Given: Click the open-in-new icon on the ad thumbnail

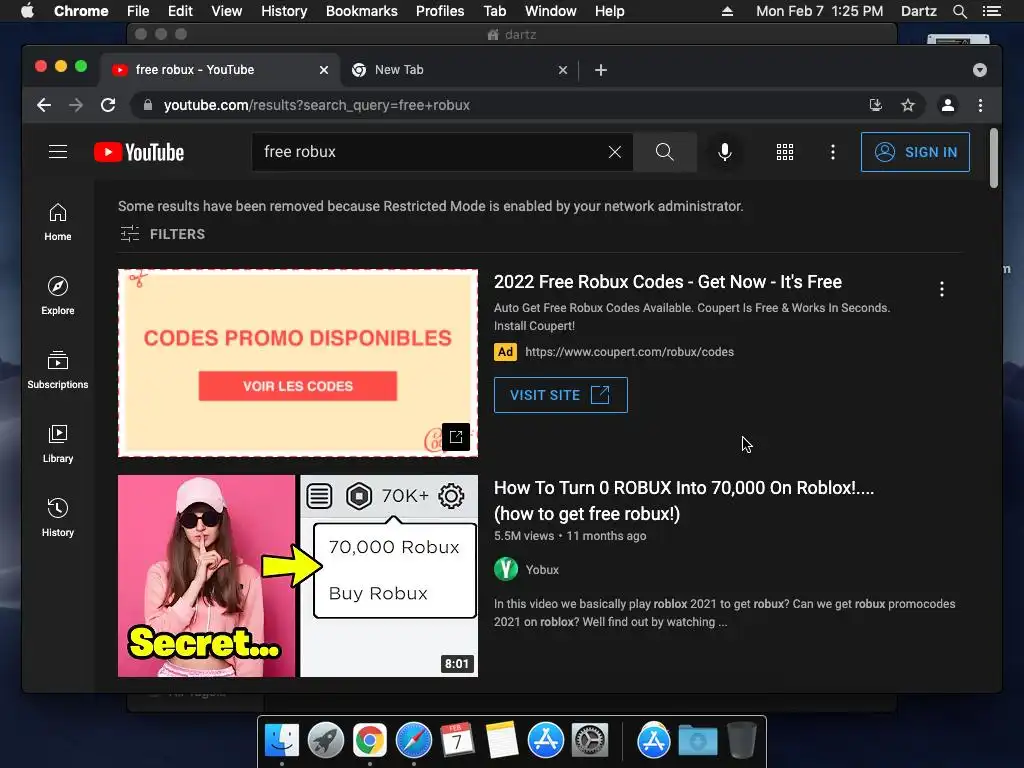Looking at the screenshot, I should click(x=456, y=437).
